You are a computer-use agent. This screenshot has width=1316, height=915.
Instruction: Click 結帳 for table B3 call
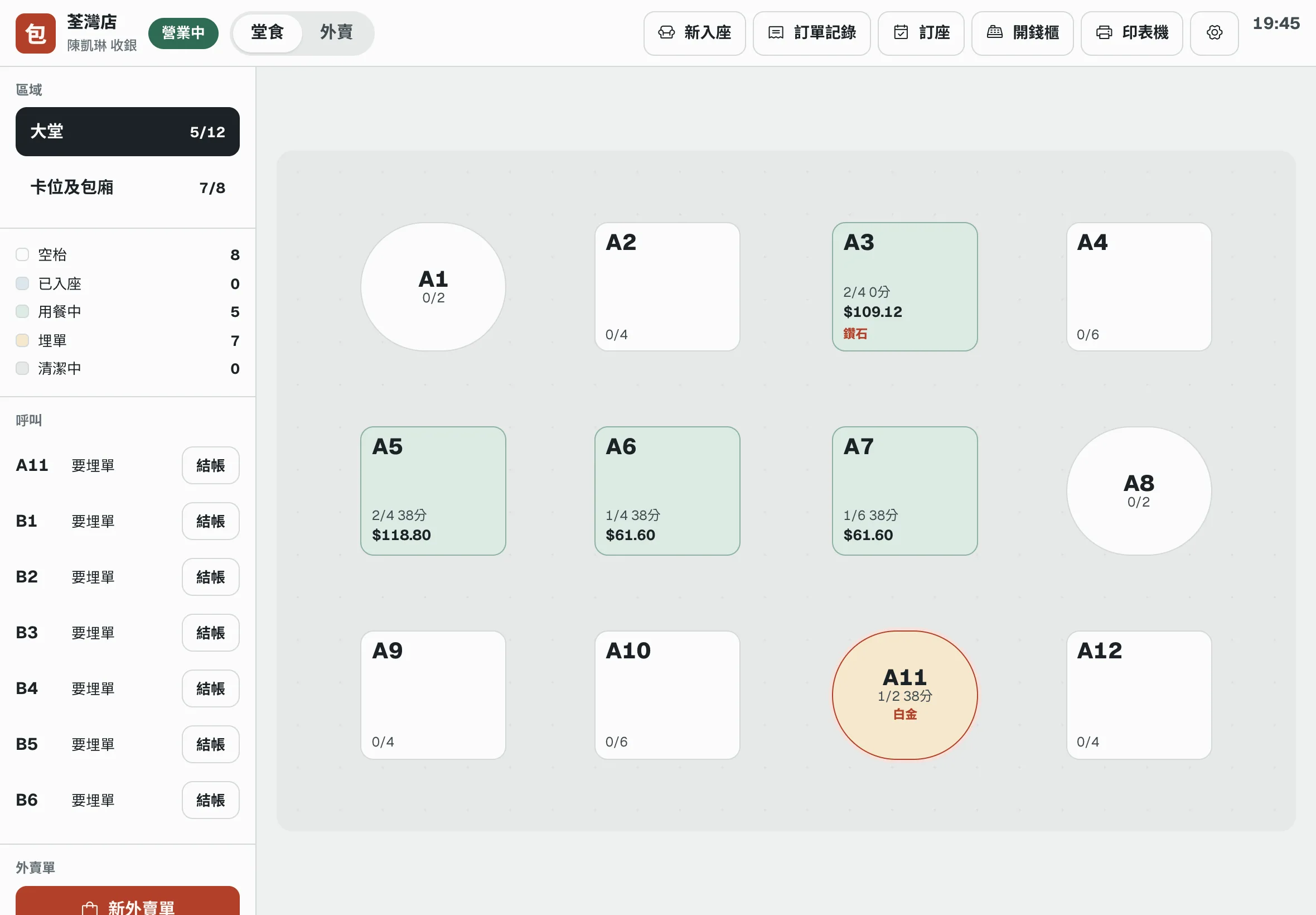tap(210, 632)
